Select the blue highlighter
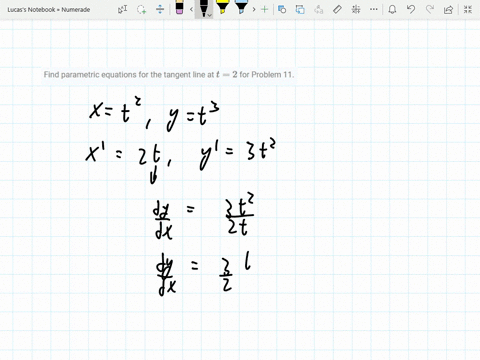 coord(241,8)
